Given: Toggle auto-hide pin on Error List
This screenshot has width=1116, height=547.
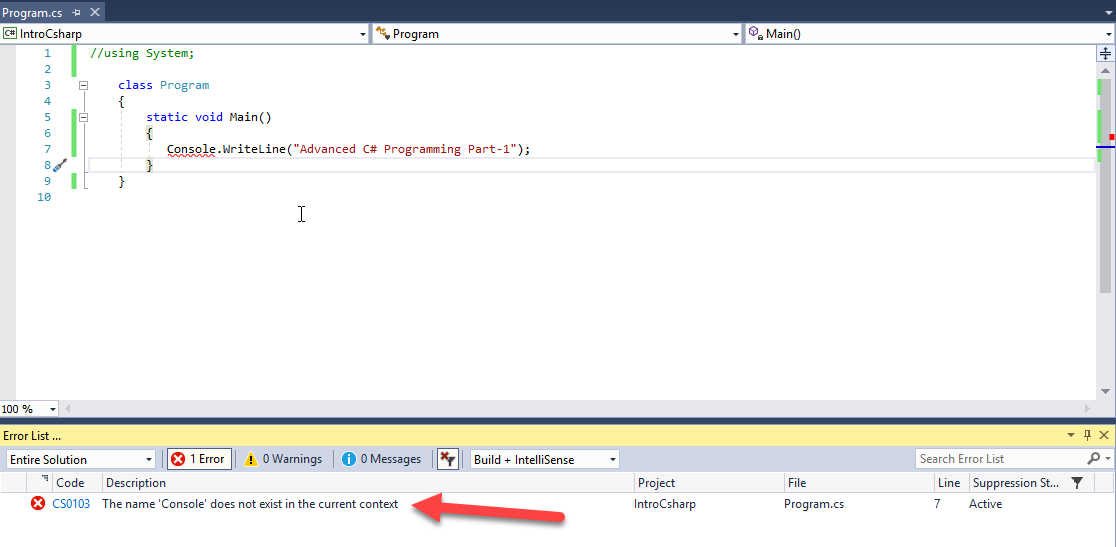Looking at the screenshot, I should 1088,435.
